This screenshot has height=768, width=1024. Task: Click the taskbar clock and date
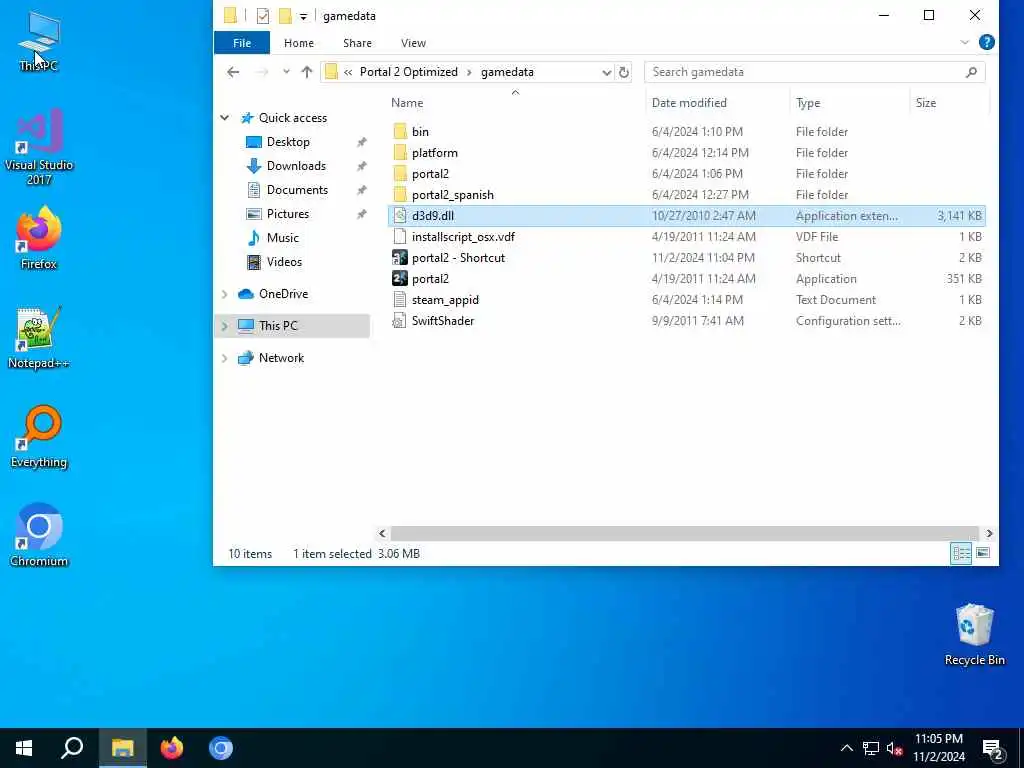(938, 748)
